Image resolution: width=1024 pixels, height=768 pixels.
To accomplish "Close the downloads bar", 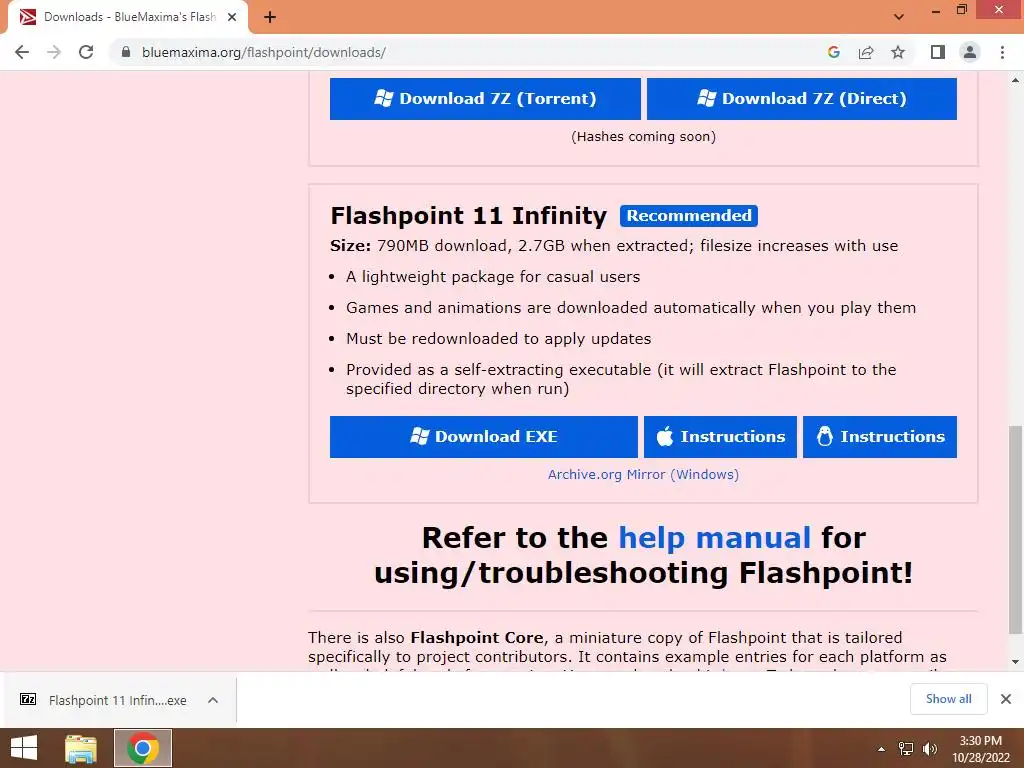I will click(x=1006, y=699).
